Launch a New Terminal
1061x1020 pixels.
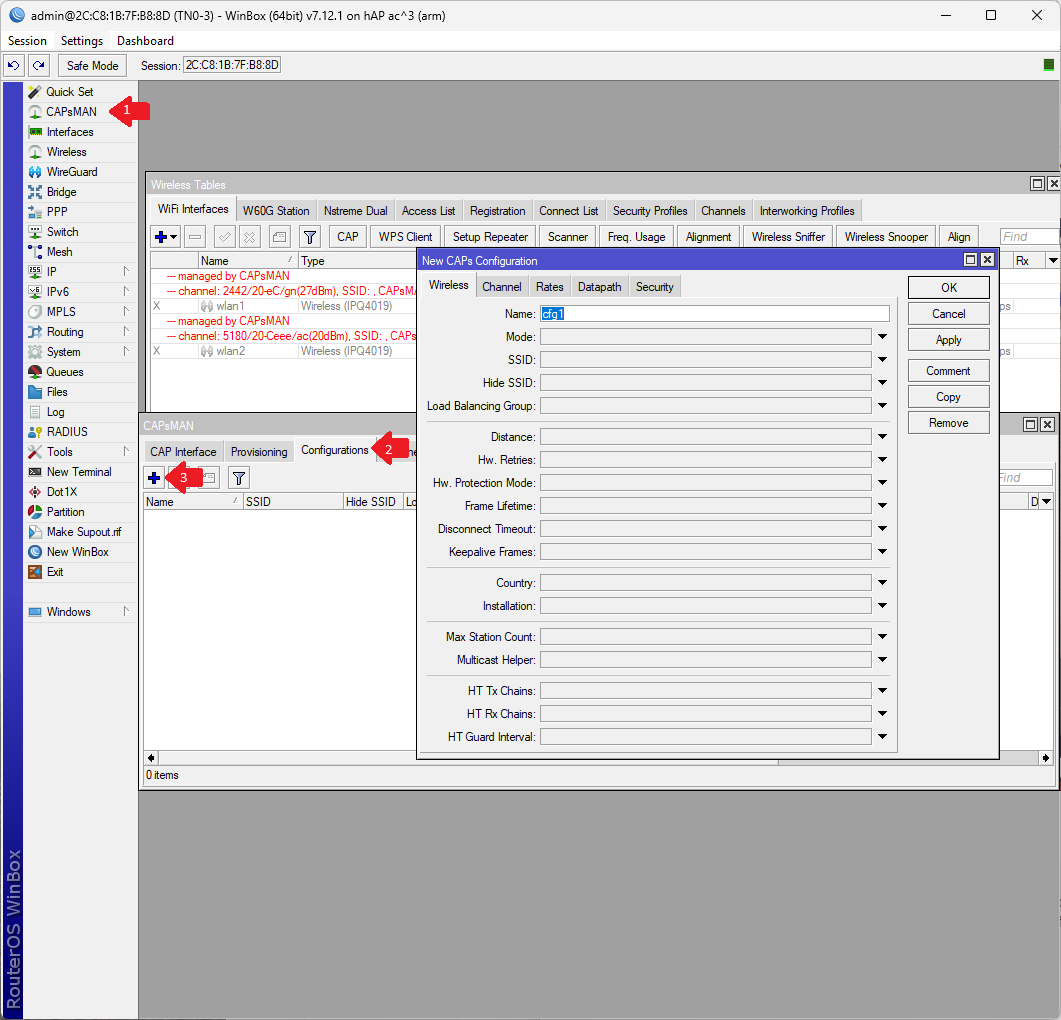[x=78, y=471]
